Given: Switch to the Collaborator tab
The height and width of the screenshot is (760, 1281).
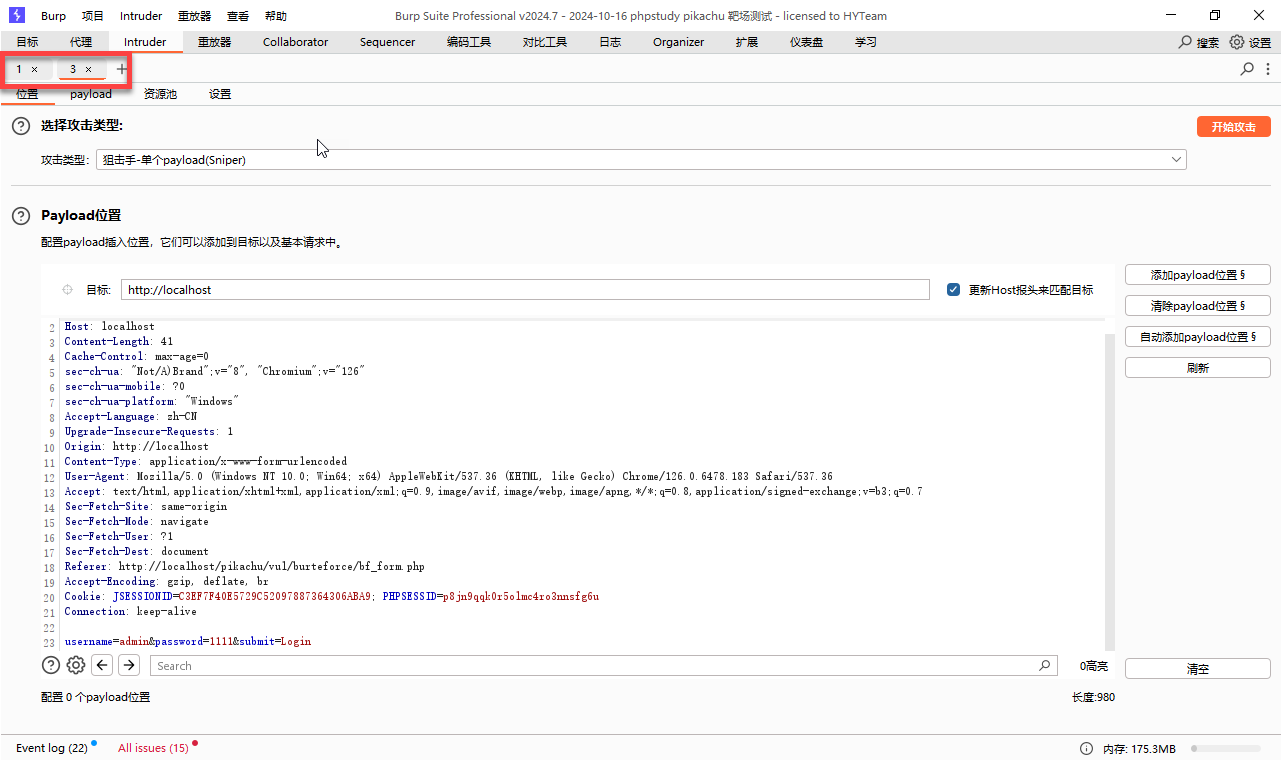Looking at the screenshot, I should tap(295, 42).
